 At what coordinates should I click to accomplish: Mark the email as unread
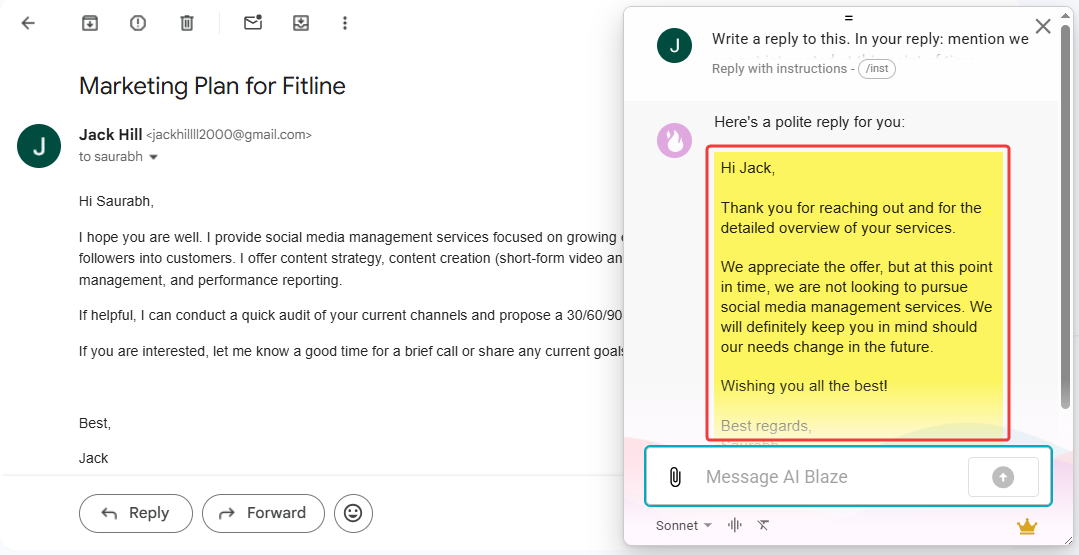pyautogui.click(x=253, y=23)
